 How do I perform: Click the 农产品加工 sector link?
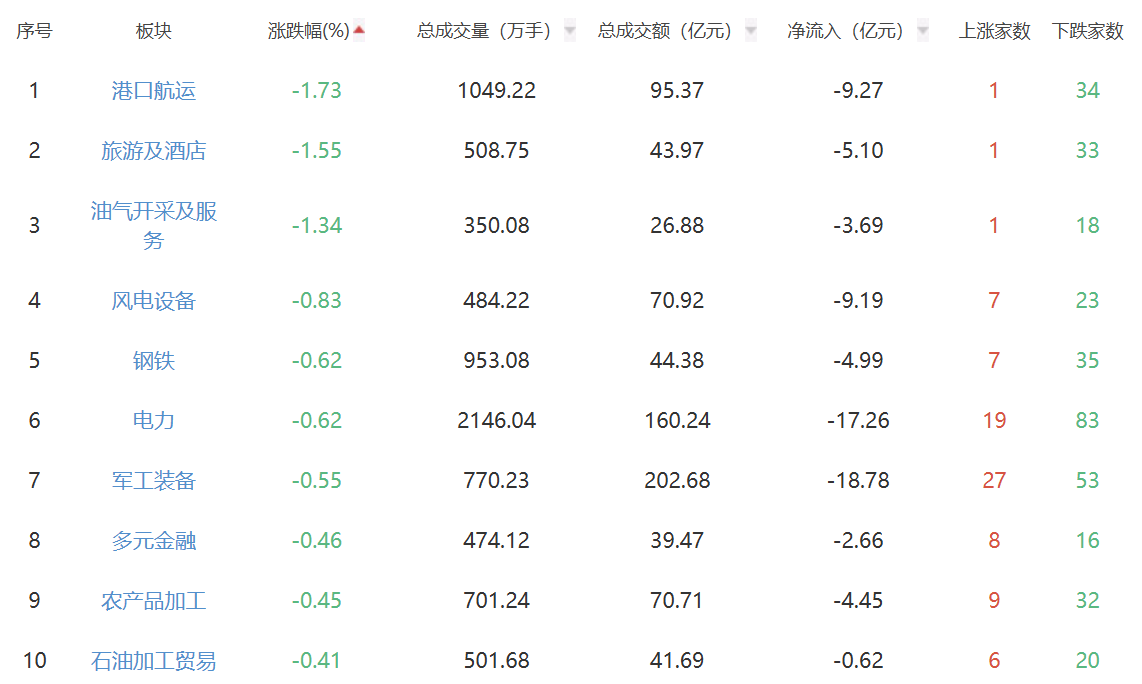click(x=154, y=600)
